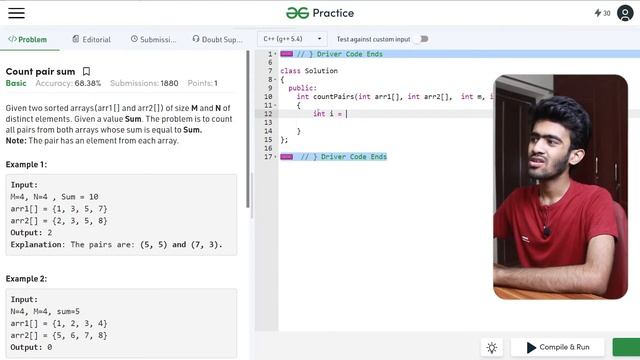Click the closing '};' code line
Viewport: 640px width, 360px height.
(284, 140)
